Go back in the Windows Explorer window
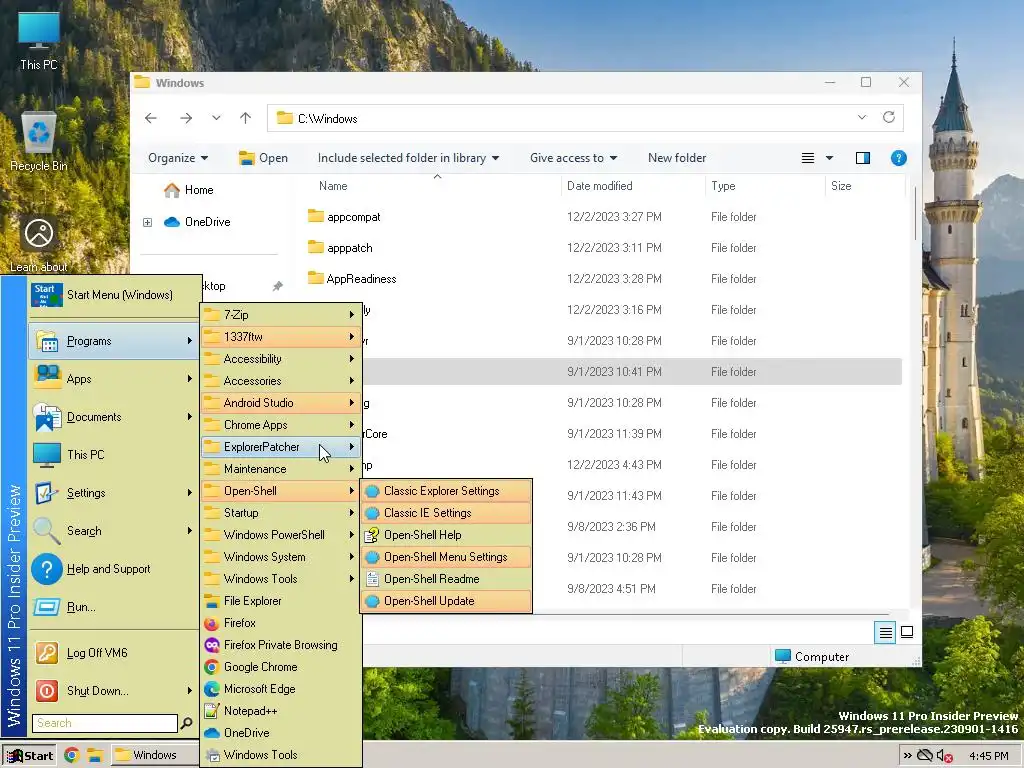1024x768 pixels. coord(151,118)
